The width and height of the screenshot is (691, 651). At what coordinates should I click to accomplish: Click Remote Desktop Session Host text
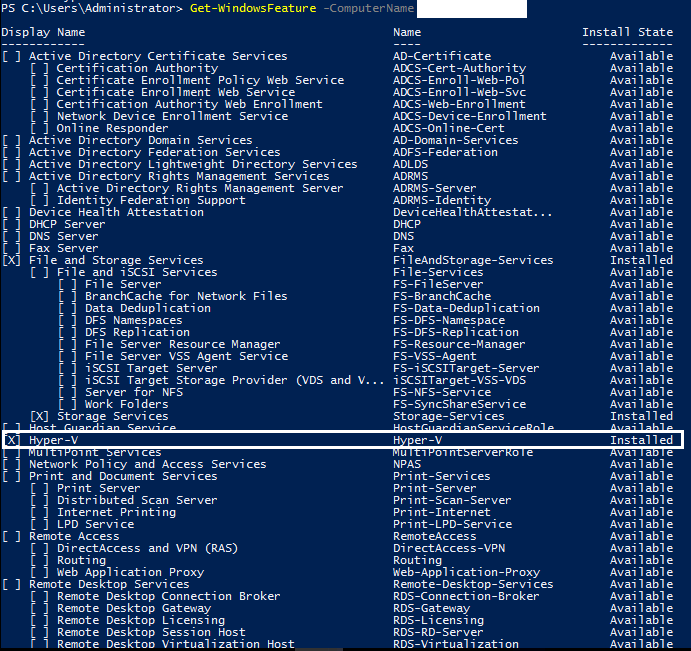coord(151,632)
